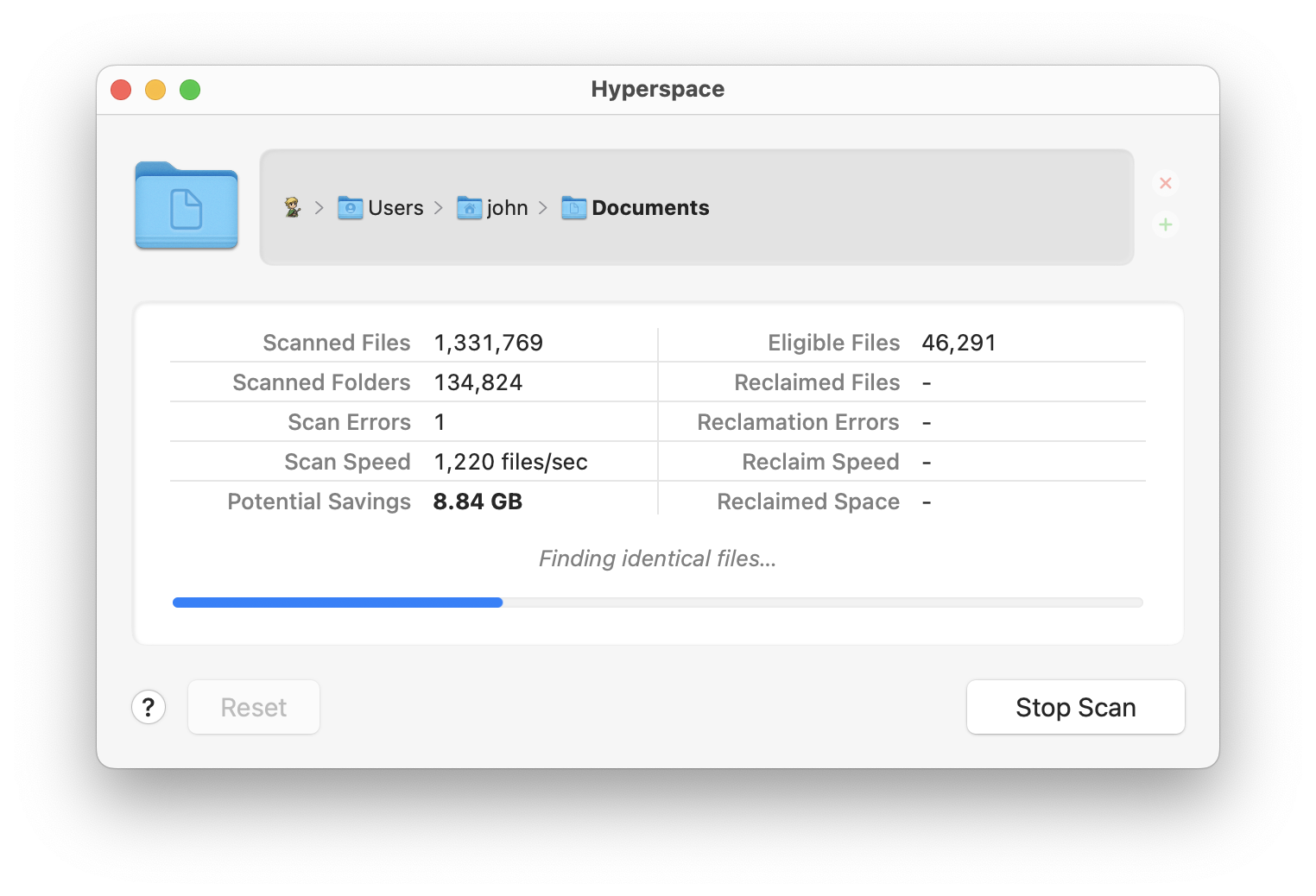This screenshot has width=1316, height=896.
Task: Click the pixel-art user avatar in the path
Action: click(x=294, y=208)
